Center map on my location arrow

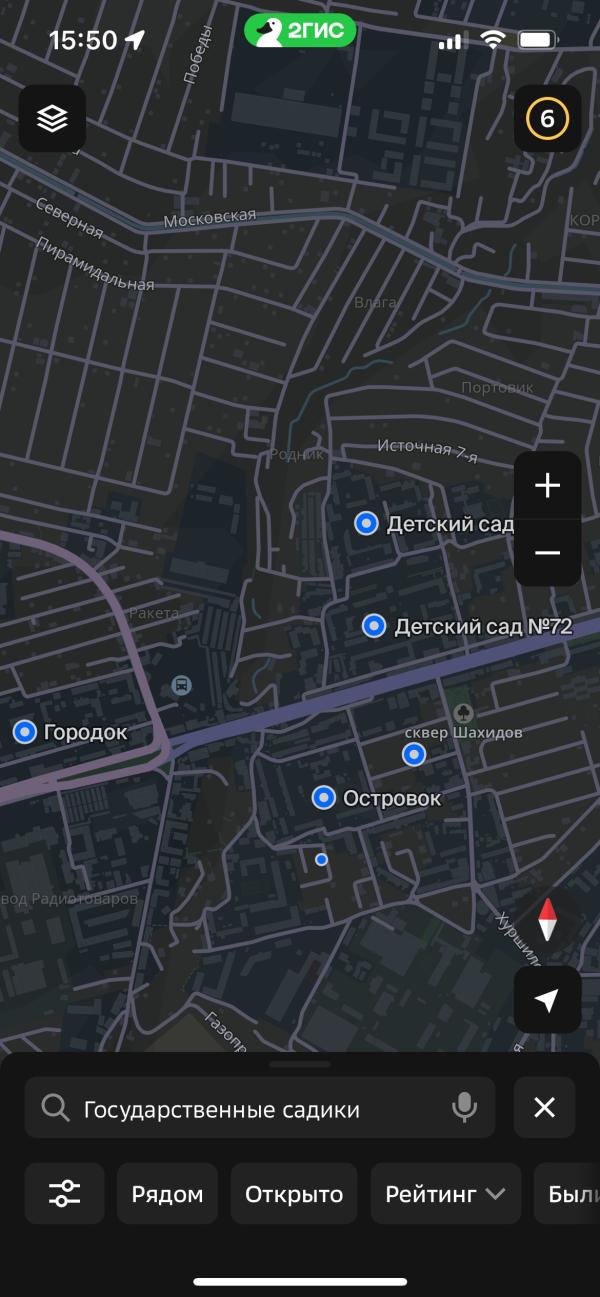coord(547,1000)
